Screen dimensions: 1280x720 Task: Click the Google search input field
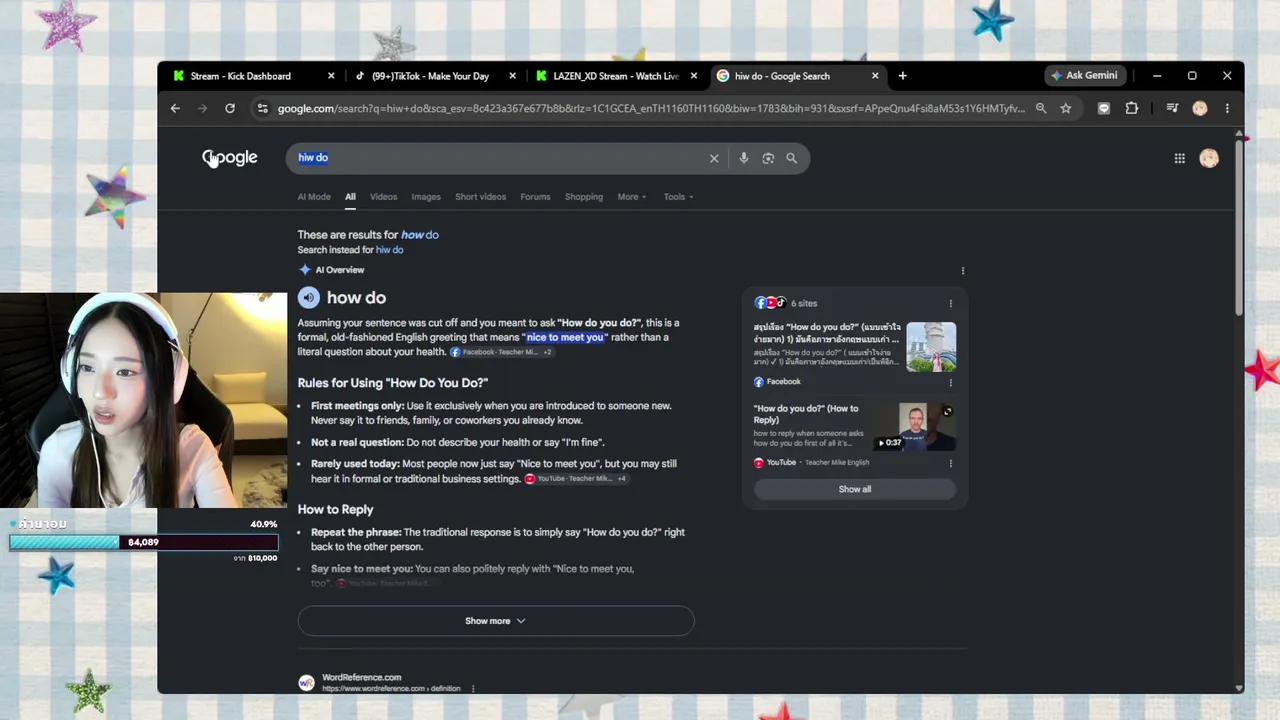(500, 158)
